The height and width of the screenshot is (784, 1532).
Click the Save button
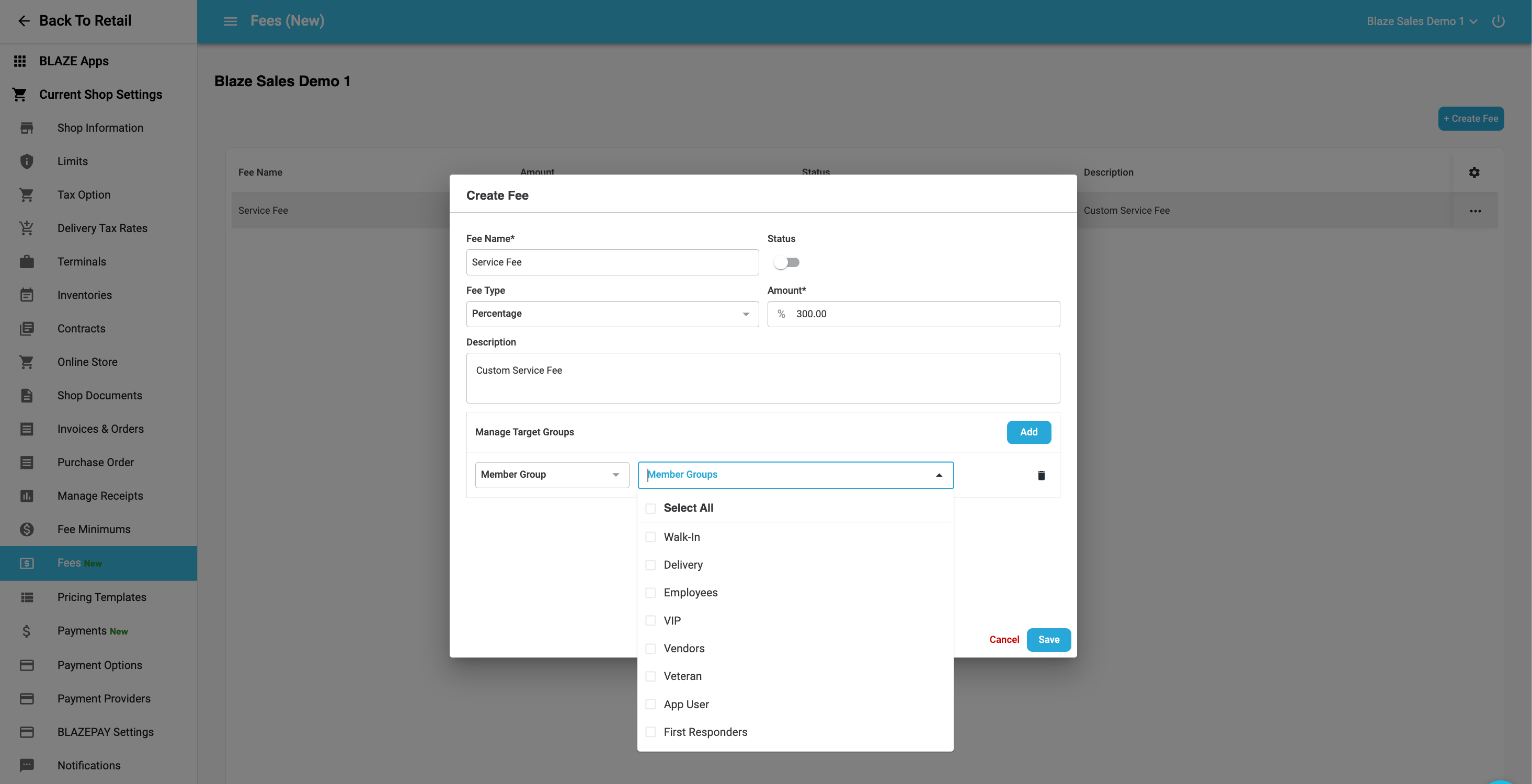pyautogui.click(x=1048, y=640)
